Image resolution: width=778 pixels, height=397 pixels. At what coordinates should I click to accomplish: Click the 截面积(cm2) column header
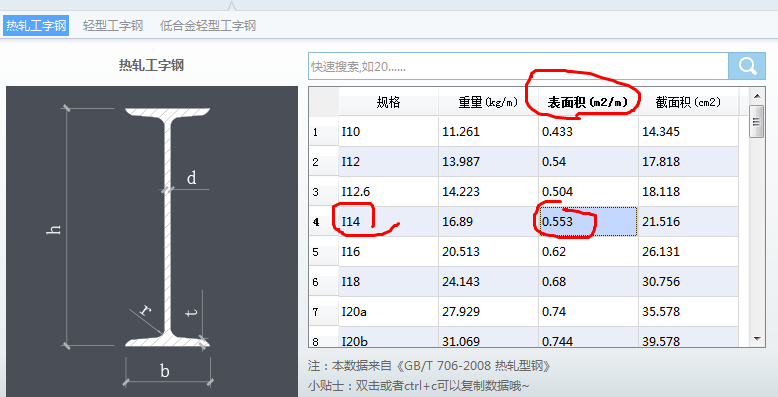688,102
